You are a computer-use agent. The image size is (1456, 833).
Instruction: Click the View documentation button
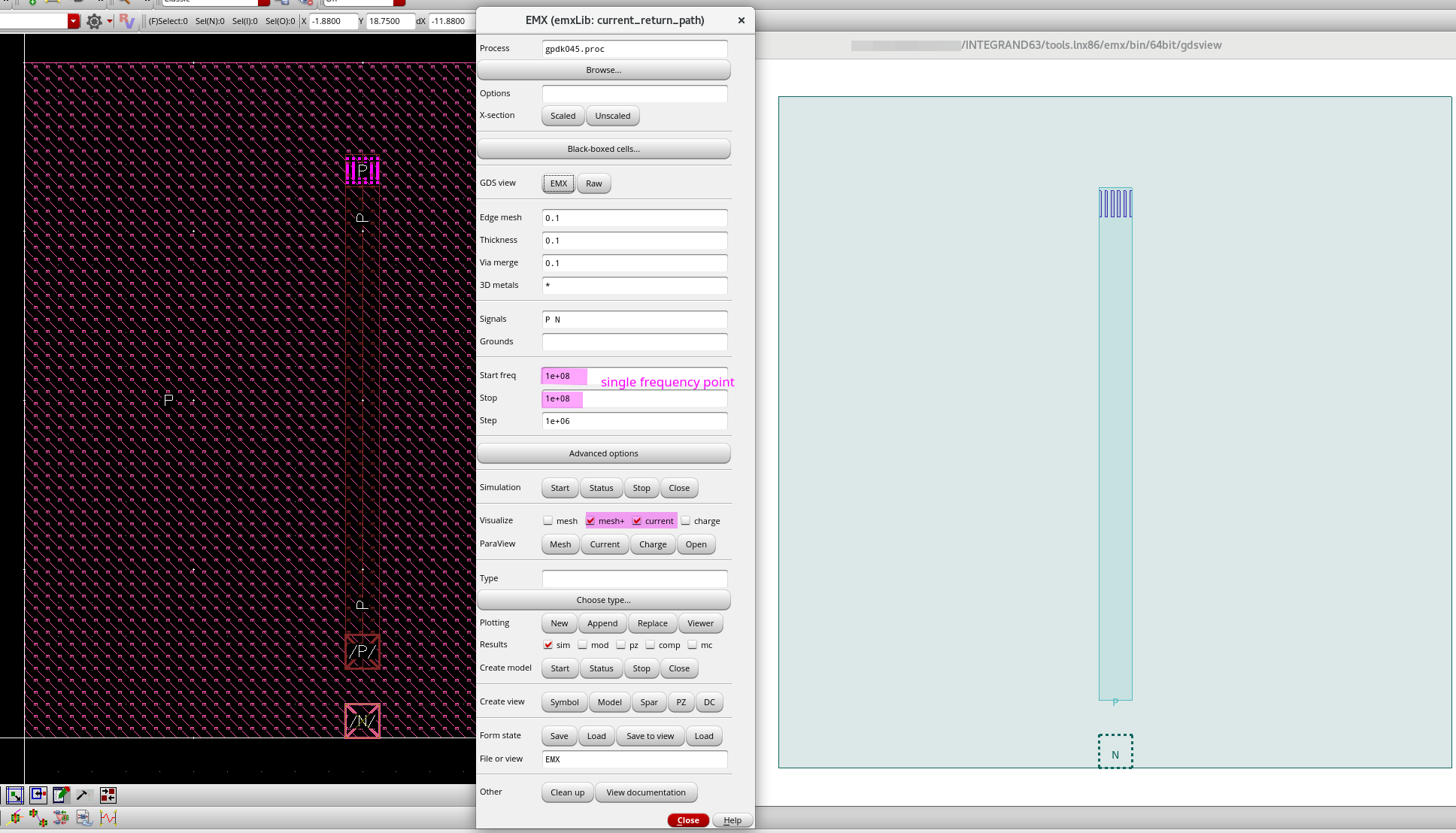[x=645, y=792]
